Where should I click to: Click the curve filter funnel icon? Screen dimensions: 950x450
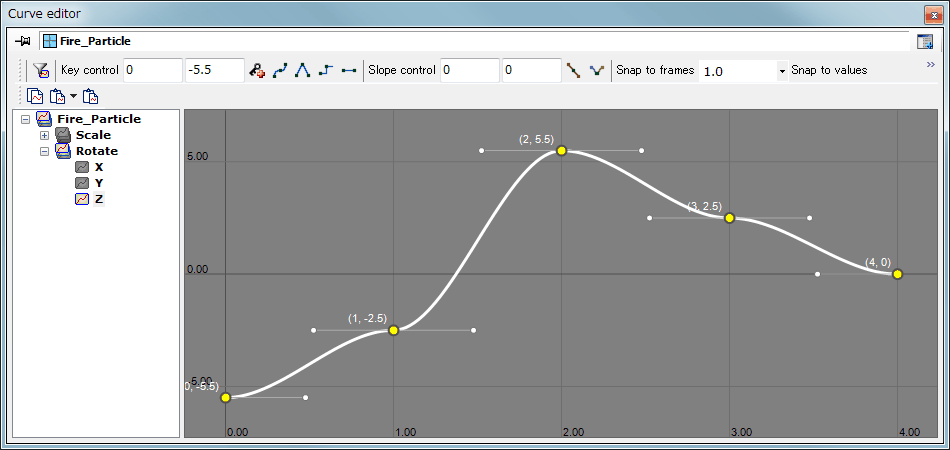(40, 71)
